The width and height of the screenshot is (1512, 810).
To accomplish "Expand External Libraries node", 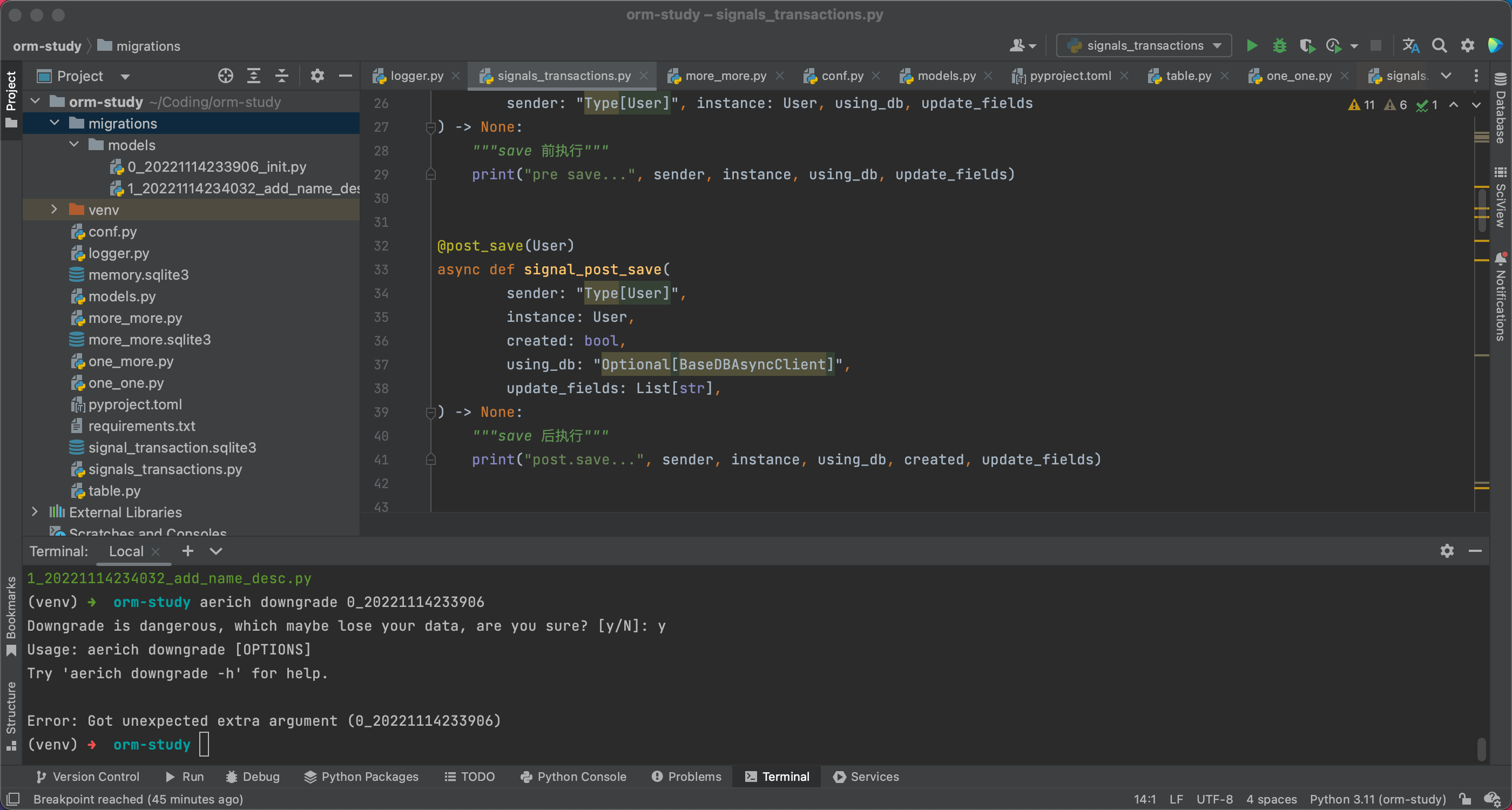I will (35, 512).
